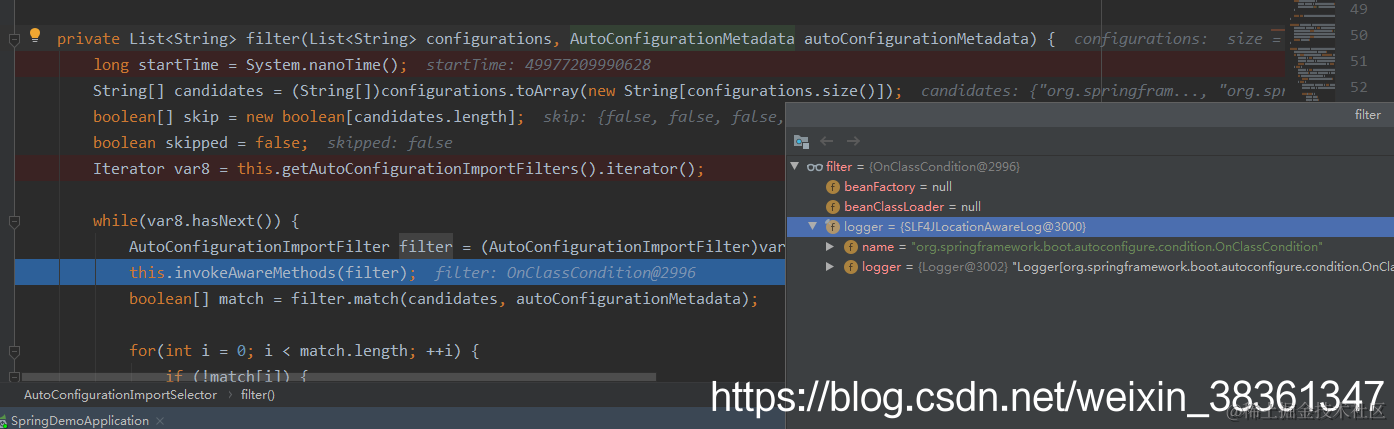Image resolution: width=1394 pixels, height=429 pixels.
Task: Click the 'this.invokeAwareMethods(filter);' line
Action: click(273, 273)
